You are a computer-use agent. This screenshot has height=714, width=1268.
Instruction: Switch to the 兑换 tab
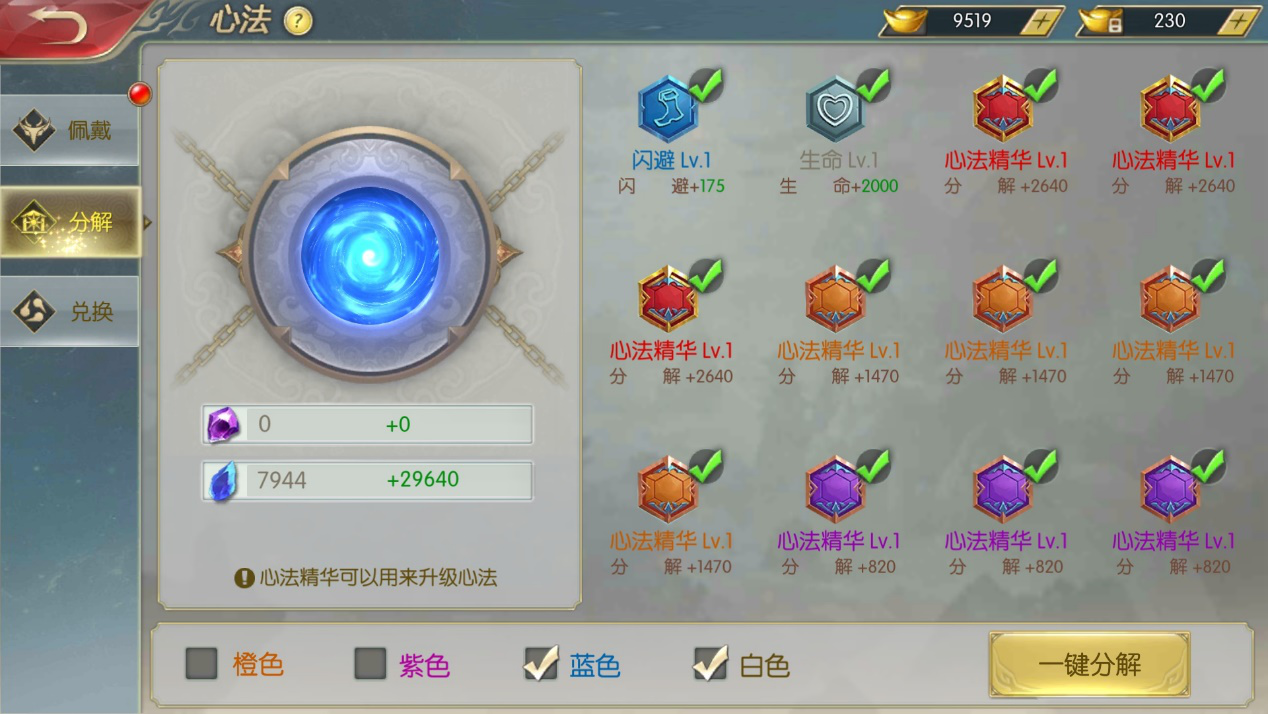[69, 311]
